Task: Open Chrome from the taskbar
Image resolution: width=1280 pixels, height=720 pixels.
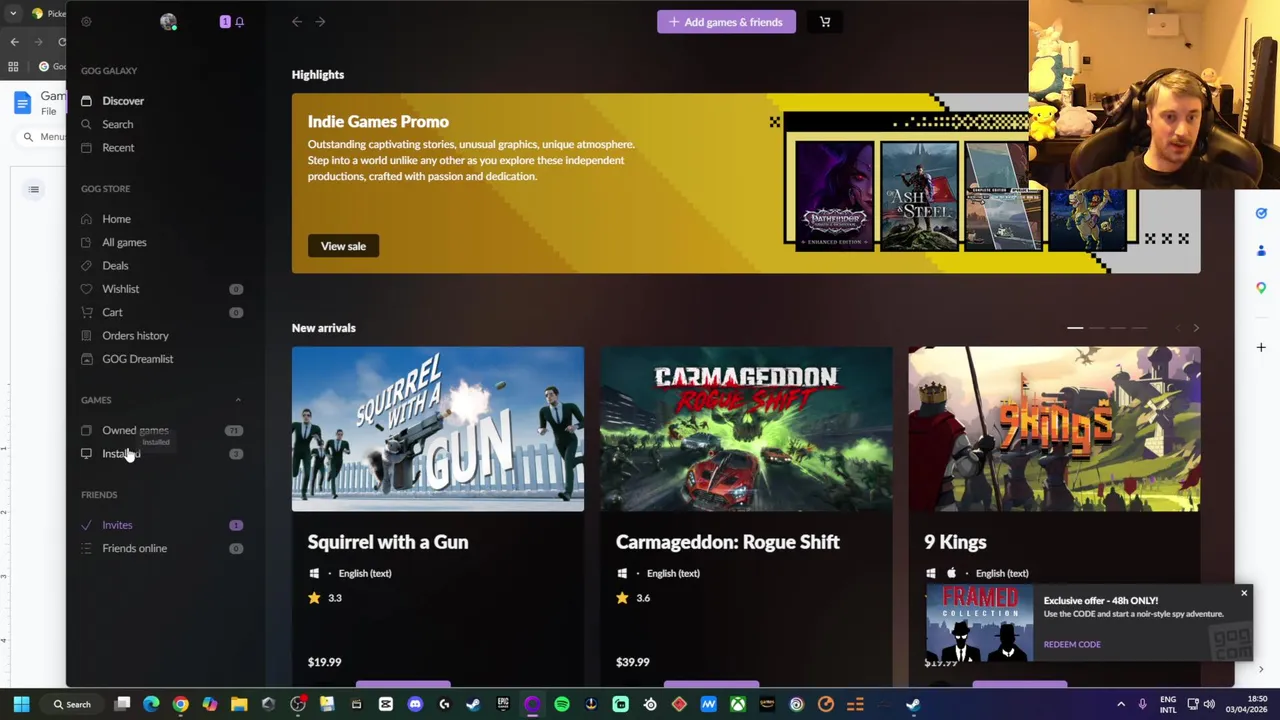Action: [180, 704]
